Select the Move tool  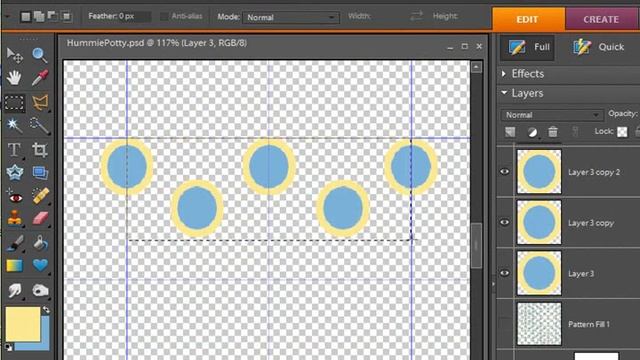pos(15,55)
